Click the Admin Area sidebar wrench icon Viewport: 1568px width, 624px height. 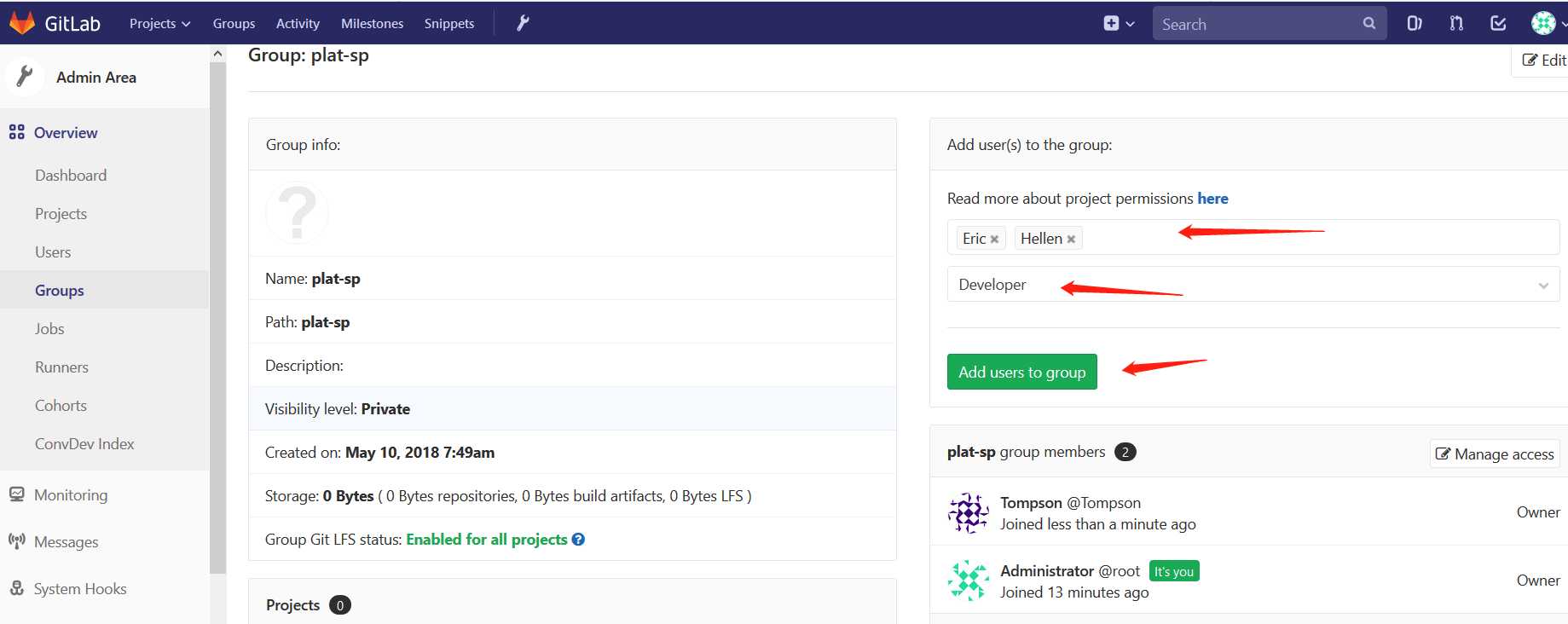(25, 77)
